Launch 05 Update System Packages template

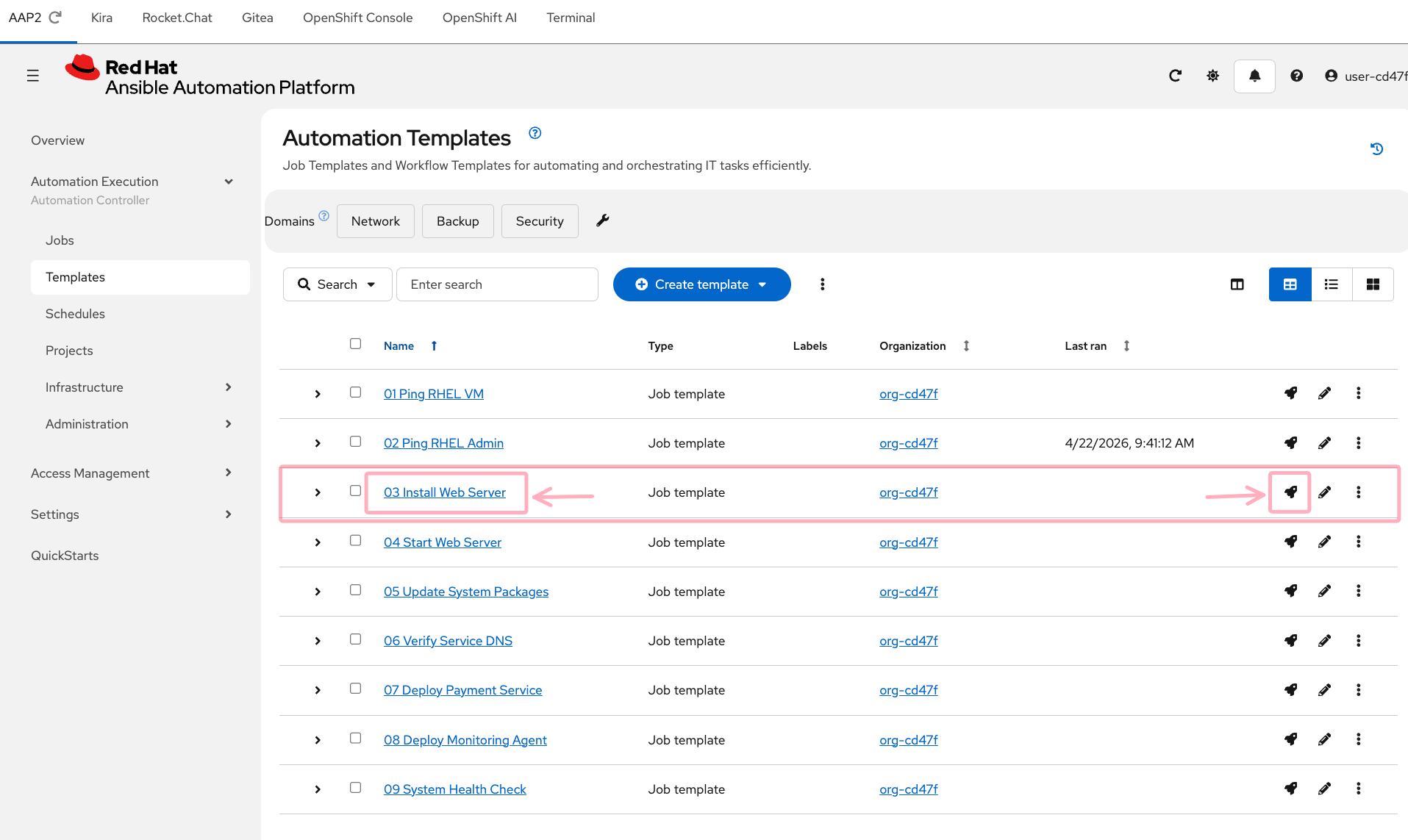click(1290, 591)
